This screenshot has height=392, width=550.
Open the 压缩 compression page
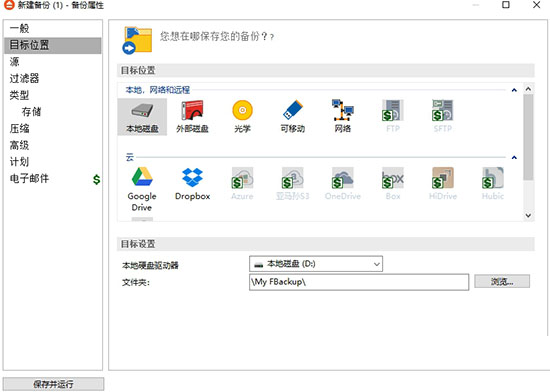click(x=53, y=128)
